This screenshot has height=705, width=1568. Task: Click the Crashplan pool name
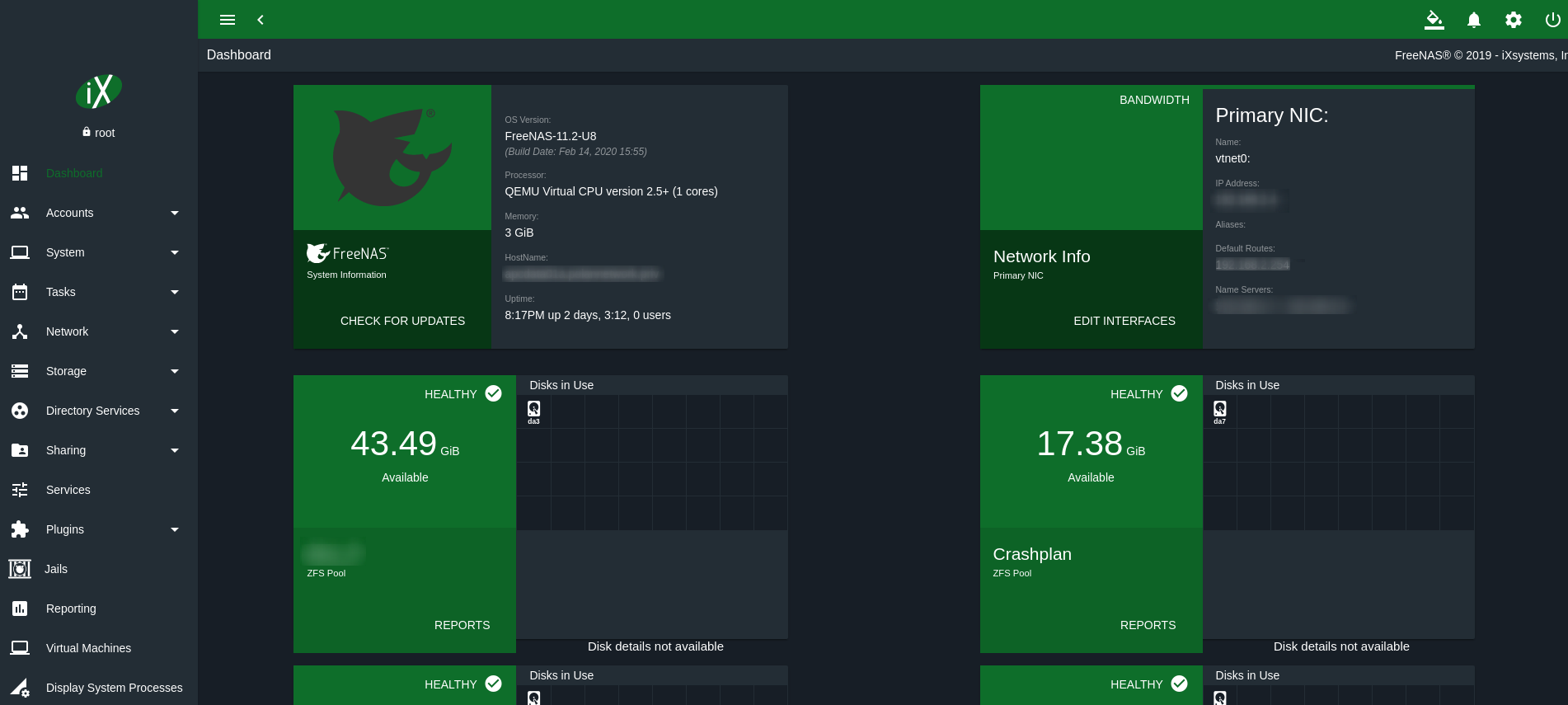coord(1032,554)
